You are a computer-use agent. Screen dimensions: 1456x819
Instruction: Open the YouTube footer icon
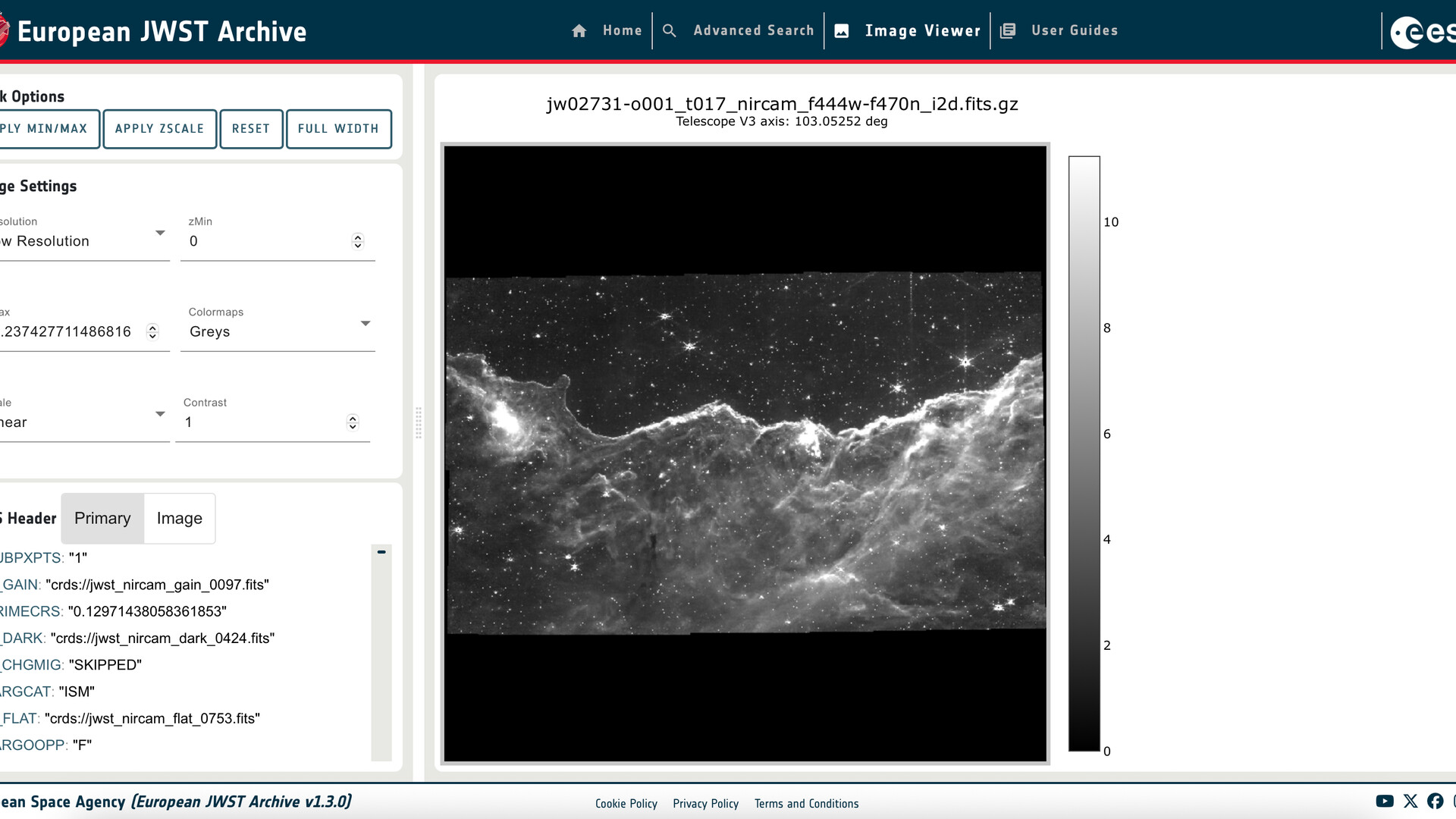[x=1385, y=802]
